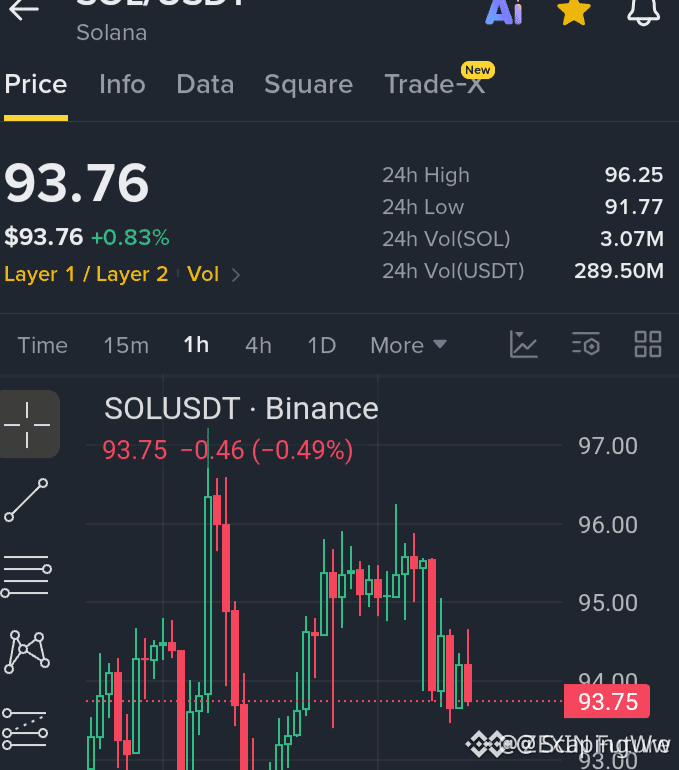Click the Solana subtitle text
This screenshot has height=770, width=679.
pos(111,33)
